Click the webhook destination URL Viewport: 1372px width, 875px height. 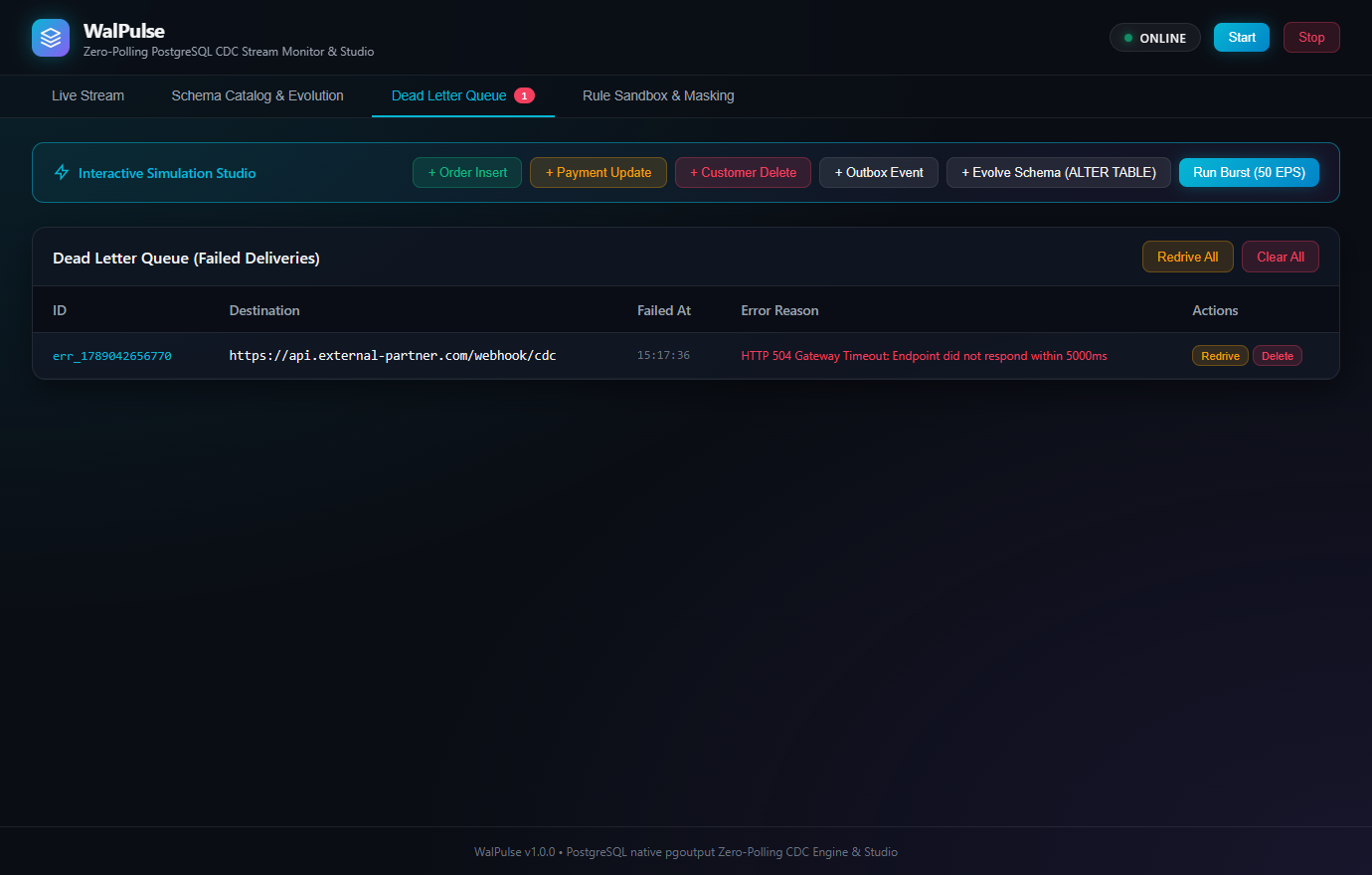[393, 355]
